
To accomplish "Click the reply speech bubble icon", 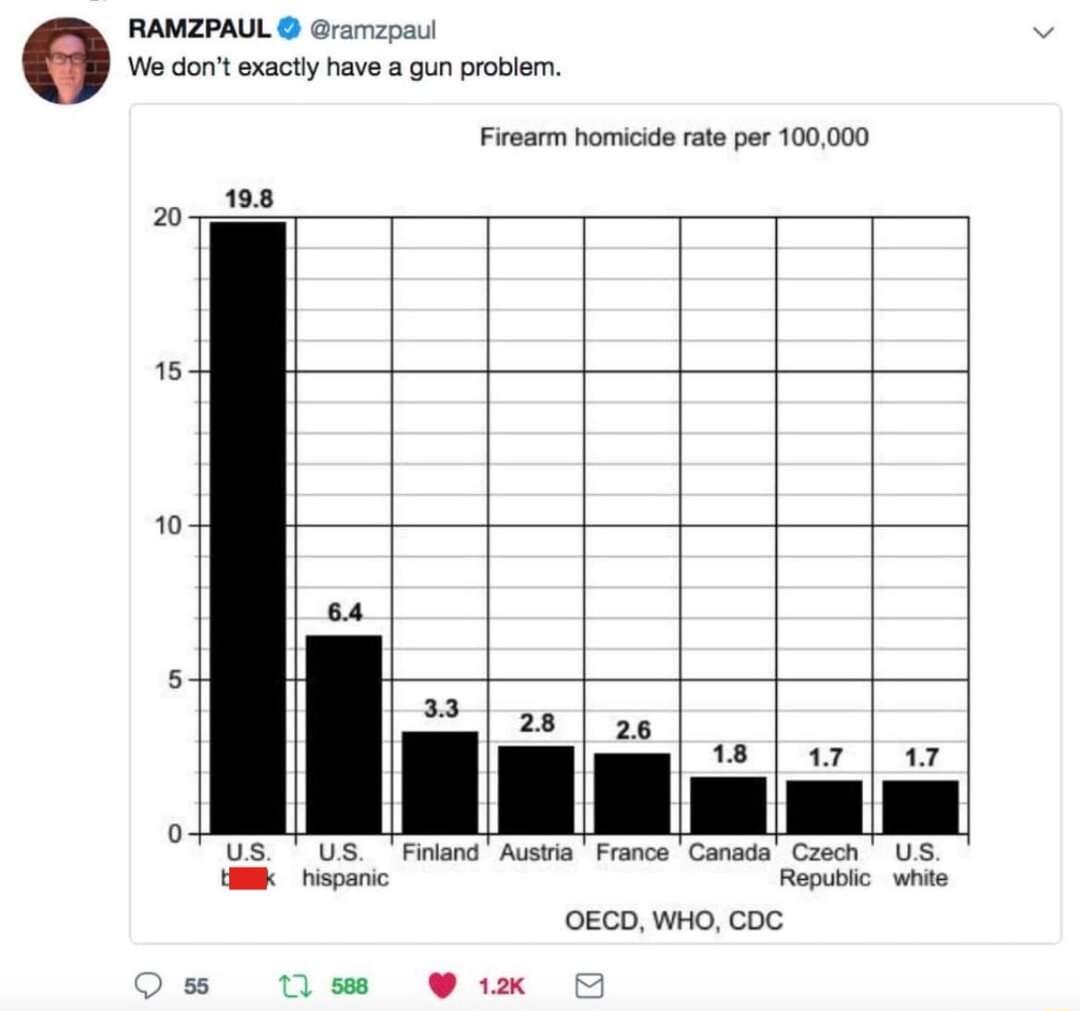I will pos(147,987).
